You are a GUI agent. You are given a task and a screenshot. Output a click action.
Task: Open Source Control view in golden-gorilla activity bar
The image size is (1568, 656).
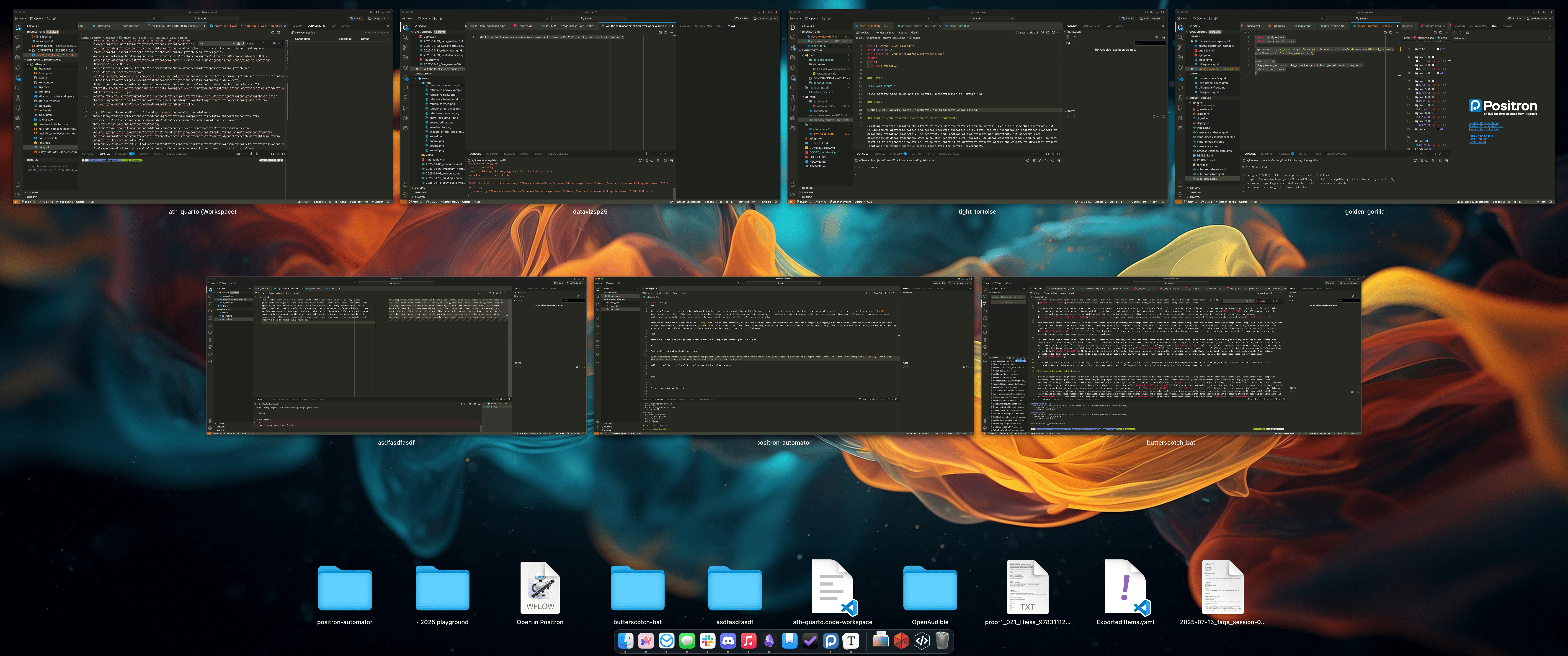(1180, 47)
